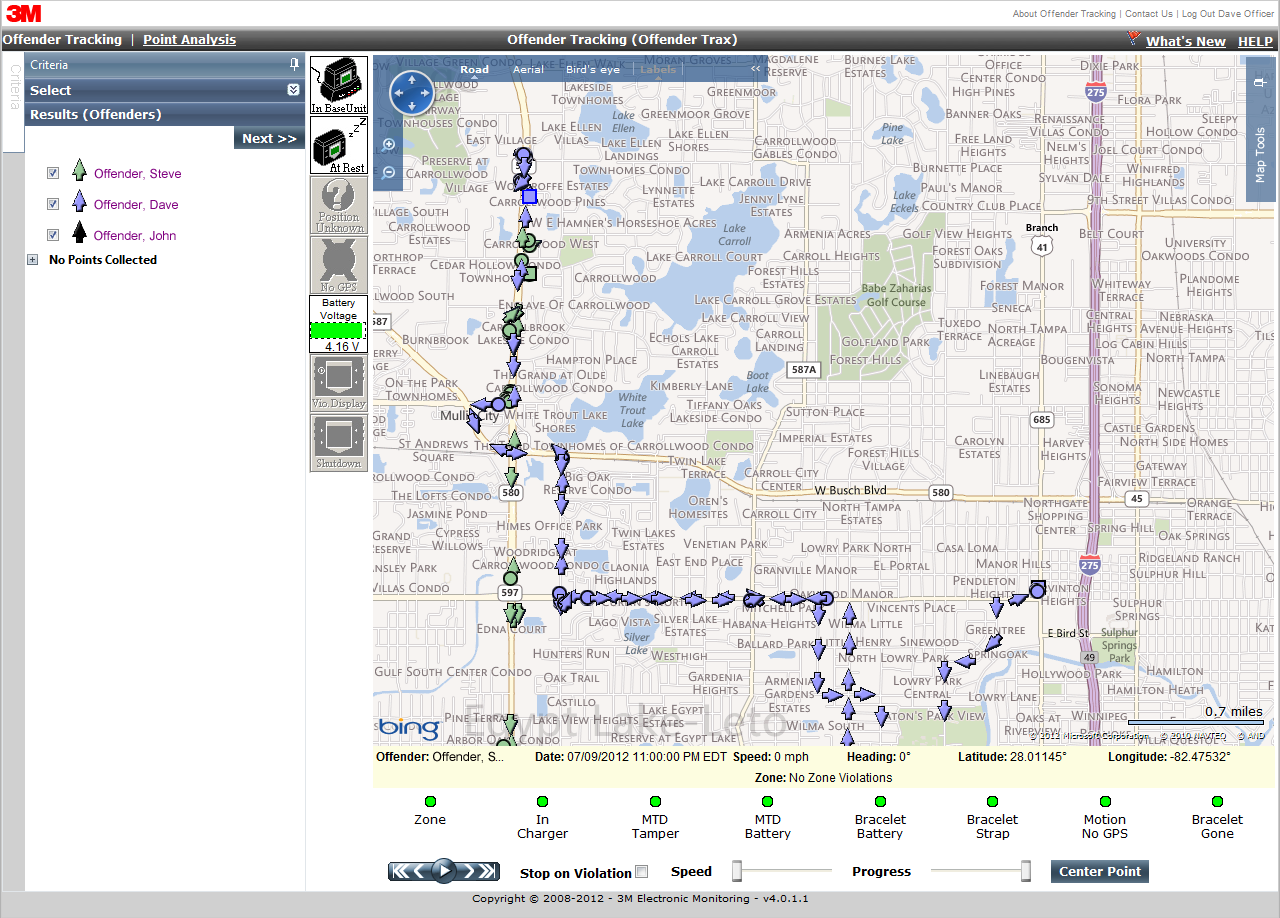This screenshot has width=1280, height=918.
Task: Zoom out on the map
Action: [389, 172]
